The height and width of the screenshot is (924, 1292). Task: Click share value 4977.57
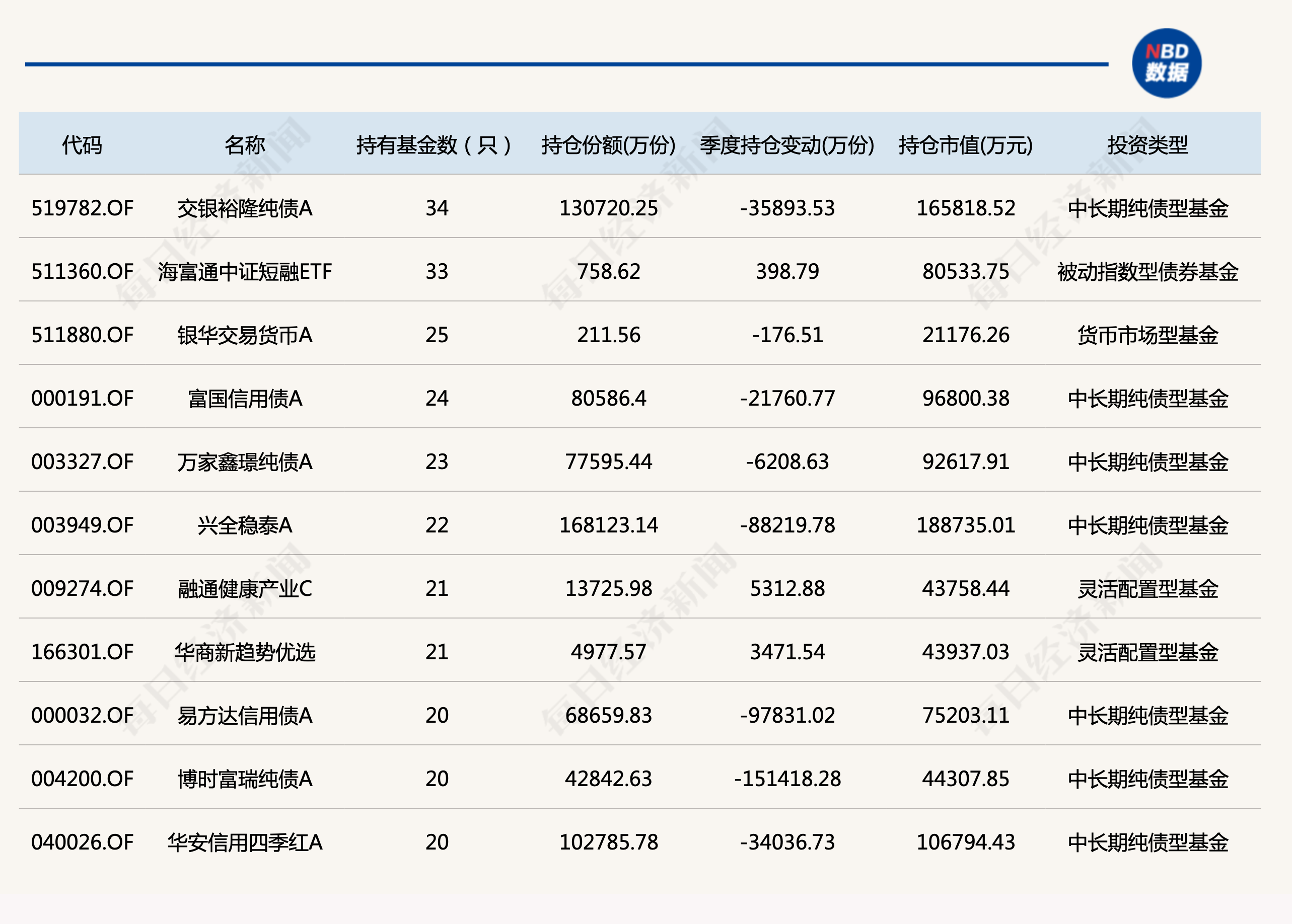608,652
